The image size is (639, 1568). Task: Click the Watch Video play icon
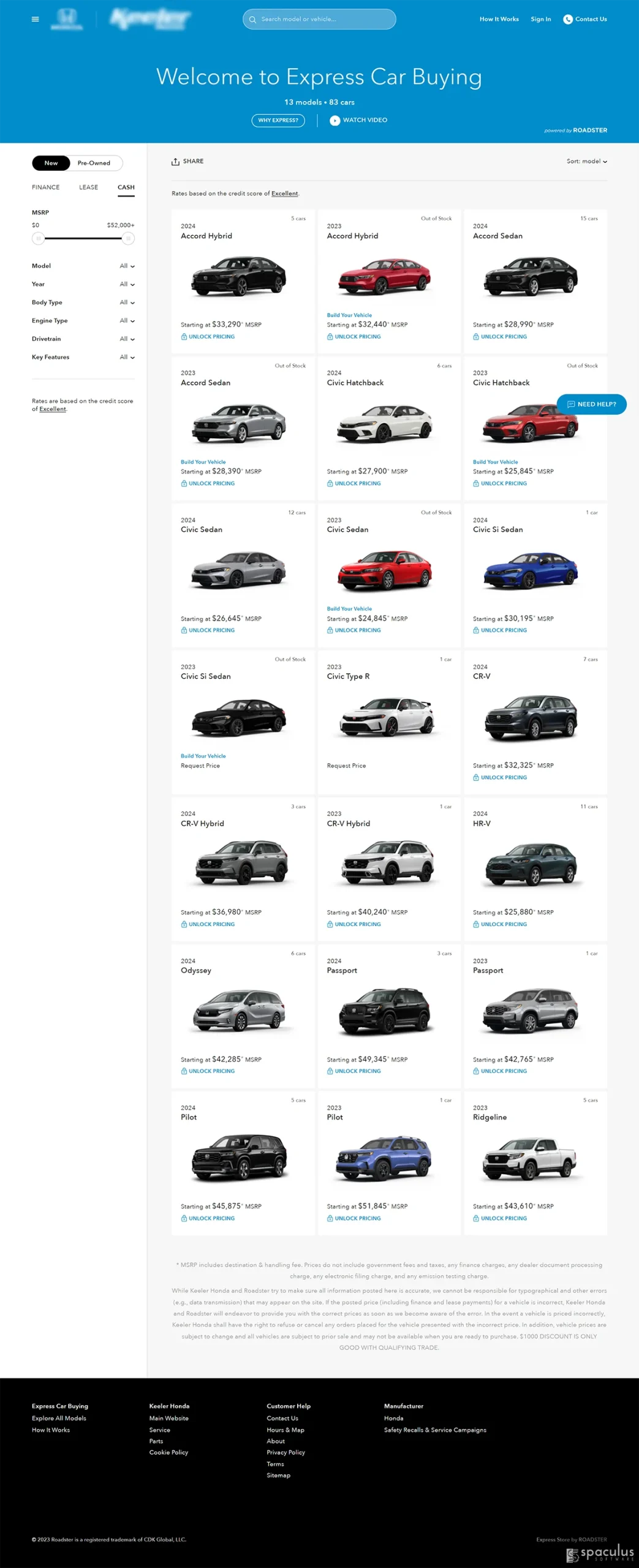point(335,121)
